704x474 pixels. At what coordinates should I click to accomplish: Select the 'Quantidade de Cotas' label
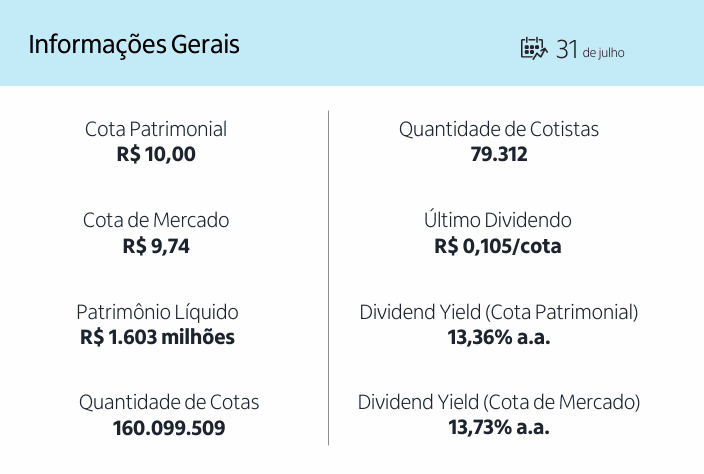click(169, 402)
